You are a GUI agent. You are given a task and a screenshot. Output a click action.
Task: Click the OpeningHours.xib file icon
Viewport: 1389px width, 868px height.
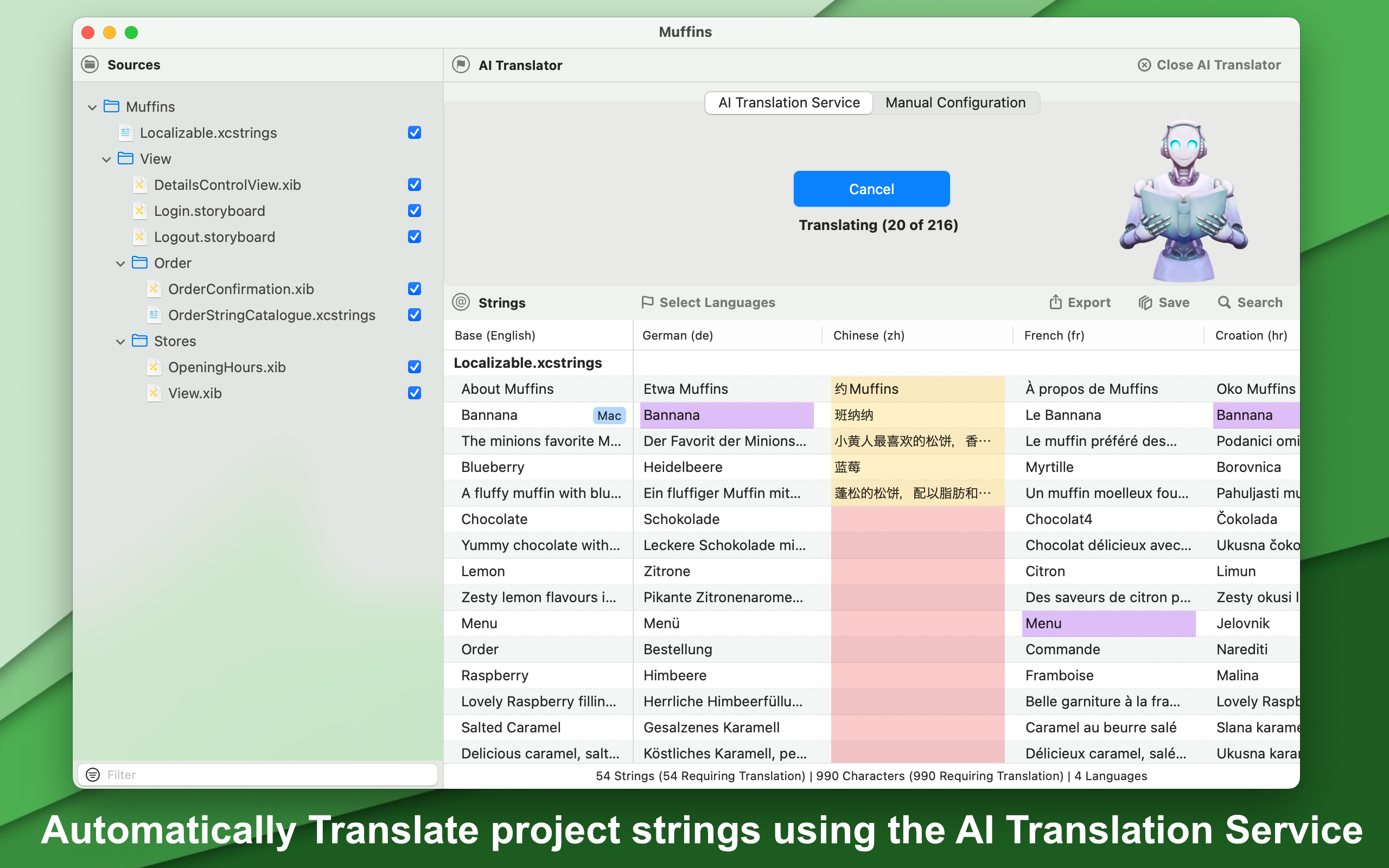[x=154, y=367]
